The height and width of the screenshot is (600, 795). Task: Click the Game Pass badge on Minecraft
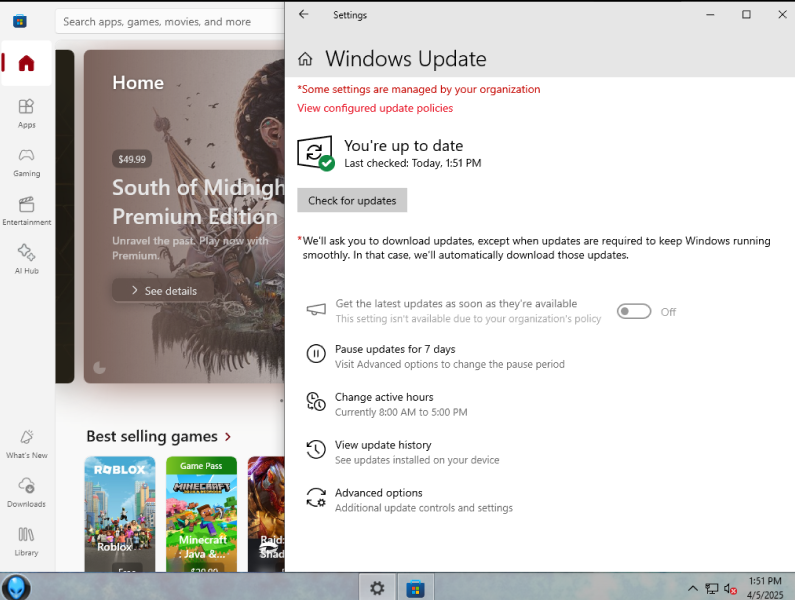[x=201, y=466]
